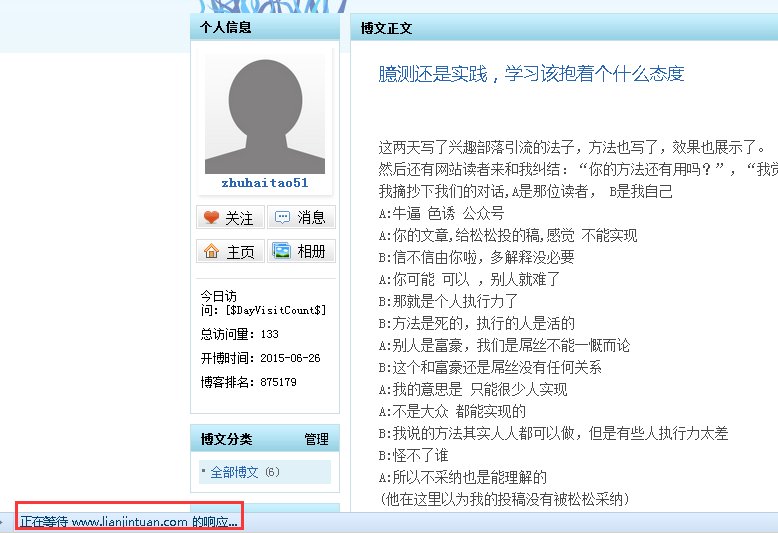
Task: Open the zhuhaitao51 username link
Action: 265,183
